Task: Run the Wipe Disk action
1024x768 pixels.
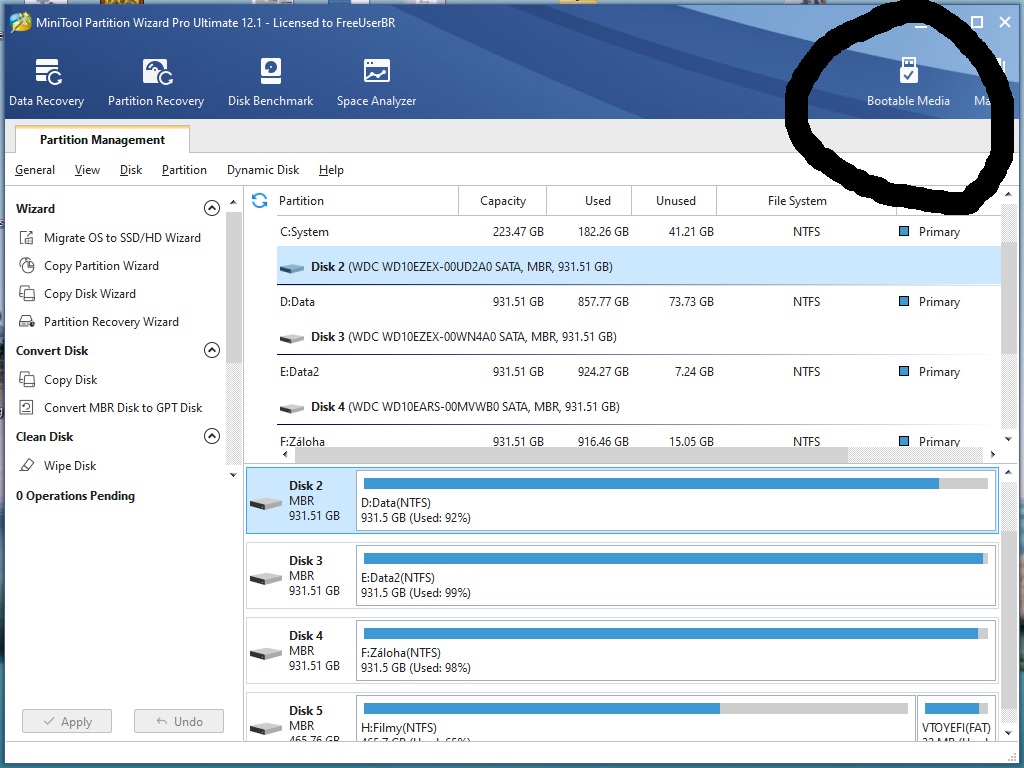Action: [70, 466]
